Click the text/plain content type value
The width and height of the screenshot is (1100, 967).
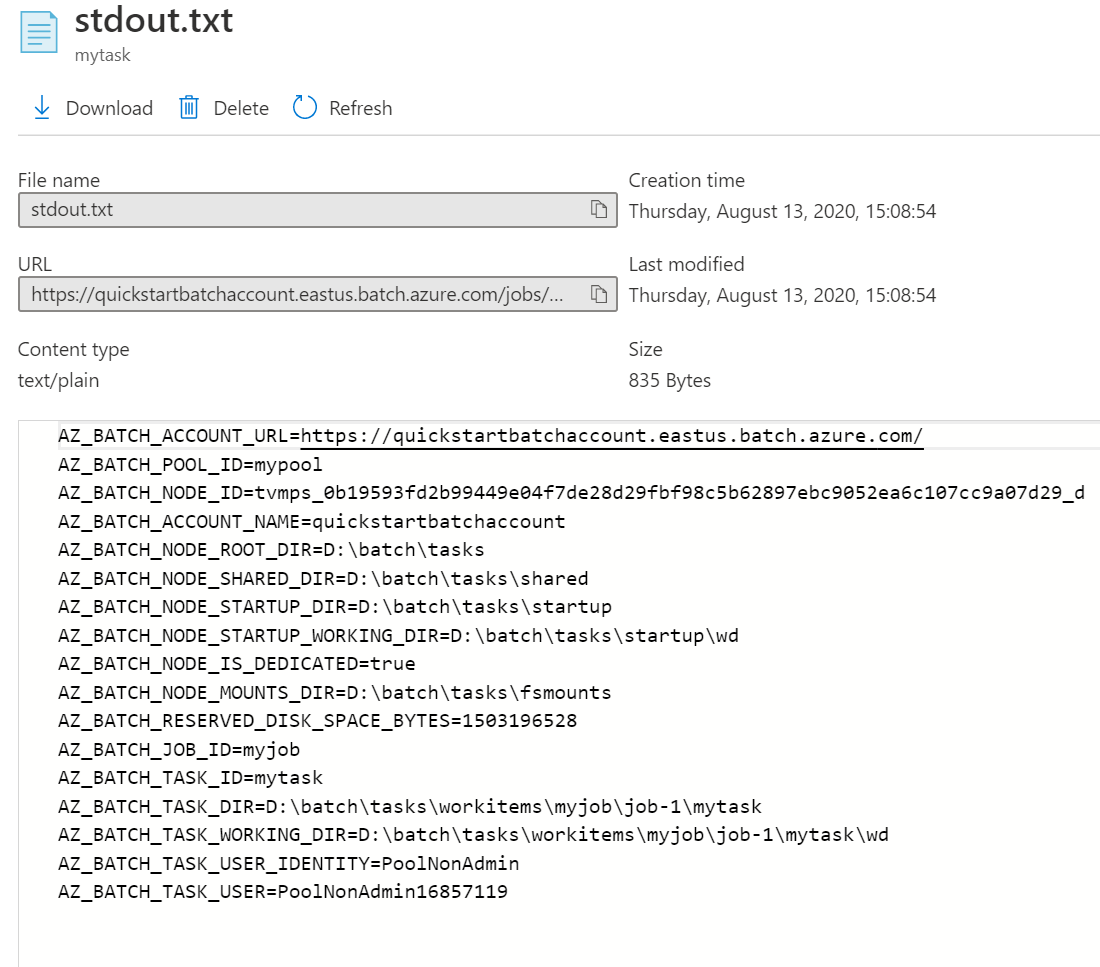[58, 380]
